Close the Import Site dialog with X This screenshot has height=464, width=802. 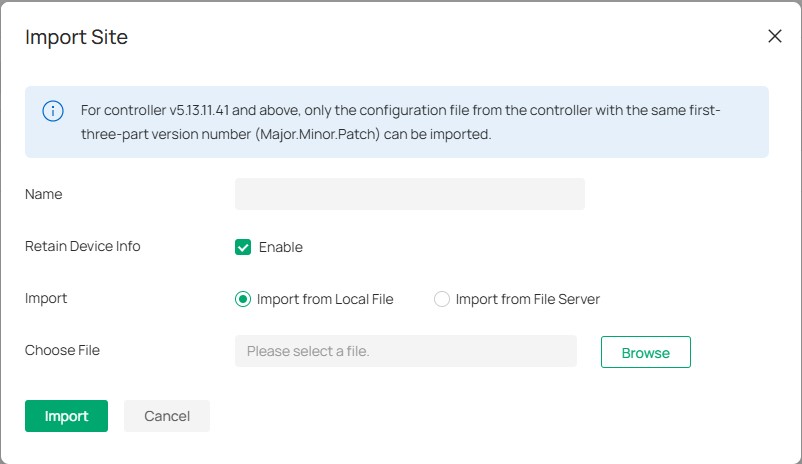coord(774,36)
